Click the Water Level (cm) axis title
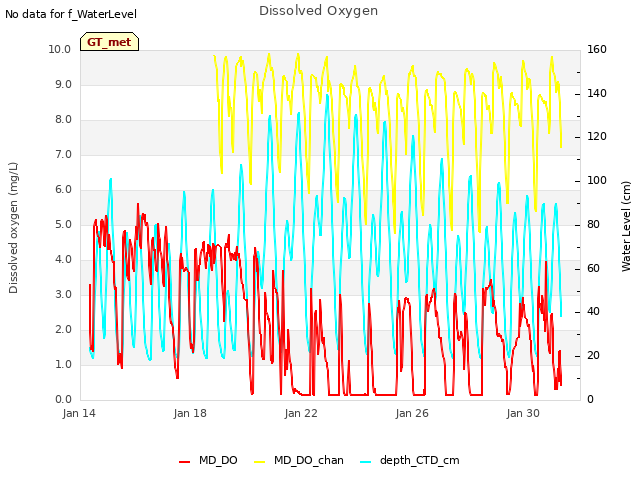640x480 pixels. [x=626, y=227]
